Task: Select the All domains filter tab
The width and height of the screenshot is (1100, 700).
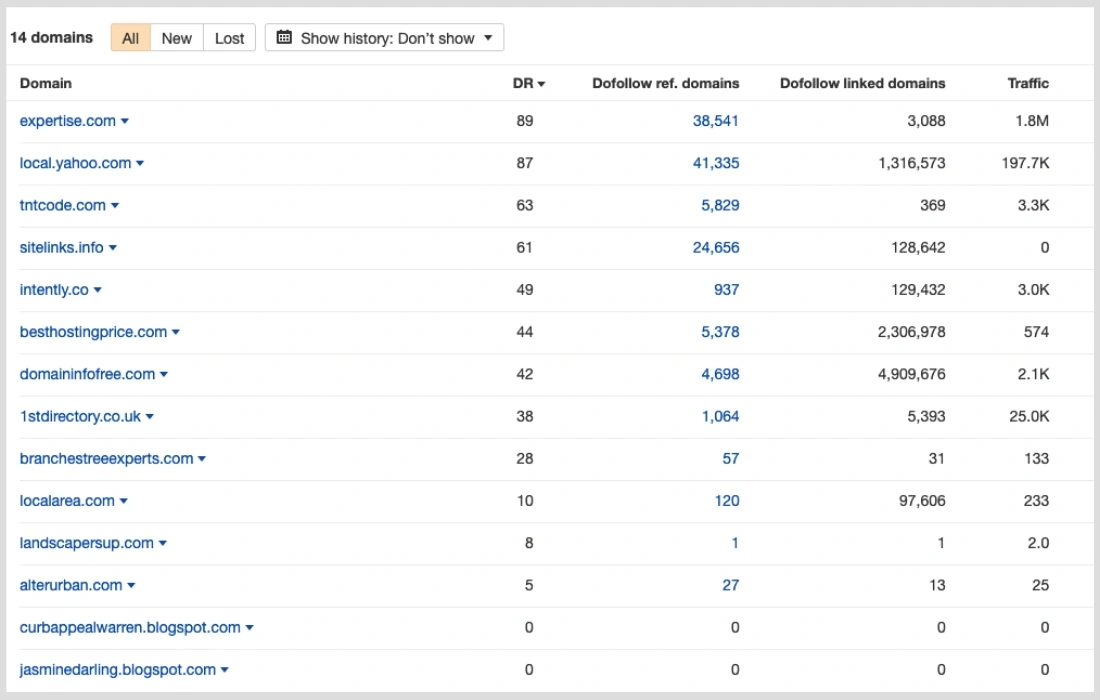Action: coord(130,38)
